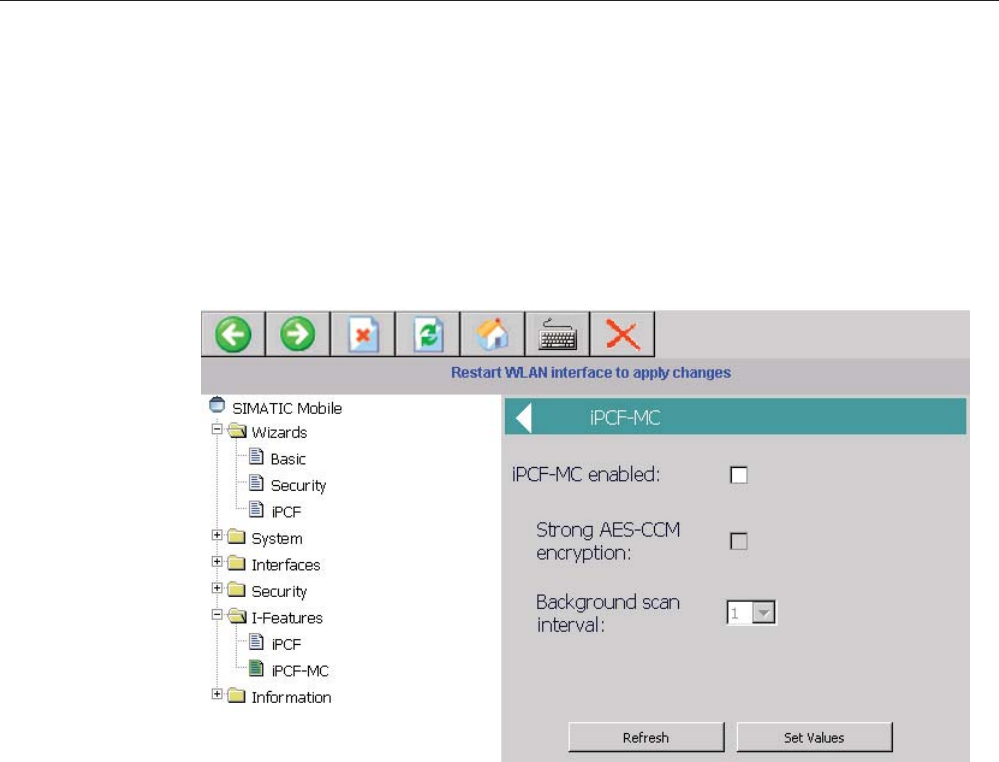Expand the System folder
The width and height of the screenshot is (999, 762).
click(217, 535)
